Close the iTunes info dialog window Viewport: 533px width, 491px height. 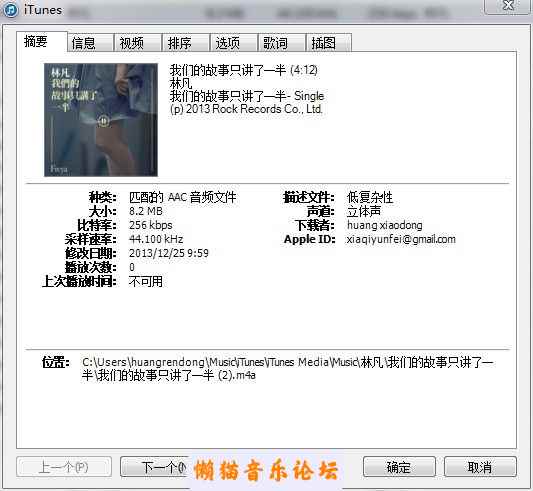click(508, 6)
